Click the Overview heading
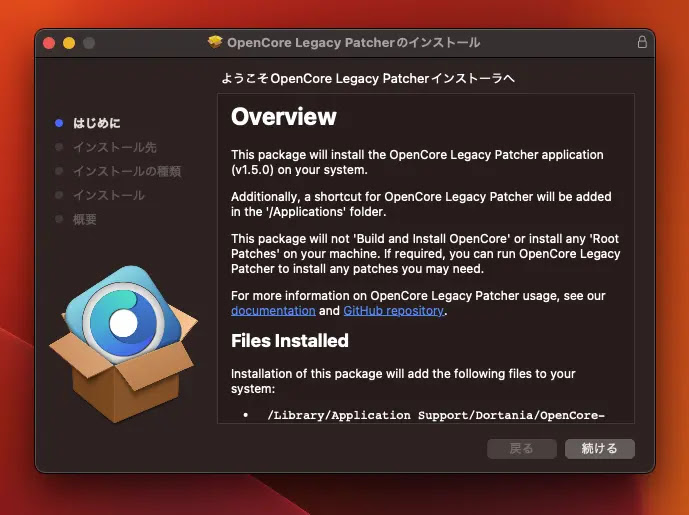The height and width of the screenshot is (515, 689). point(284,116)
